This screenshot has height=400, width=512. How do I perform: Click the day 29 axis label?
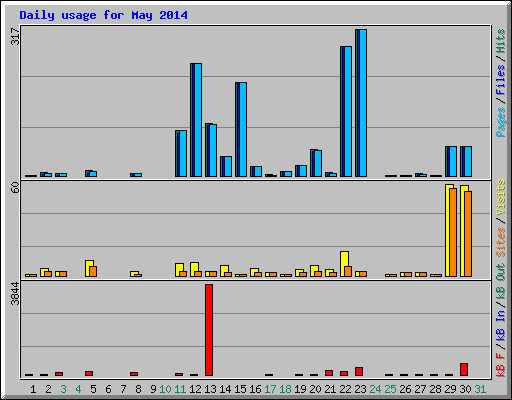[x=450, y=389]
